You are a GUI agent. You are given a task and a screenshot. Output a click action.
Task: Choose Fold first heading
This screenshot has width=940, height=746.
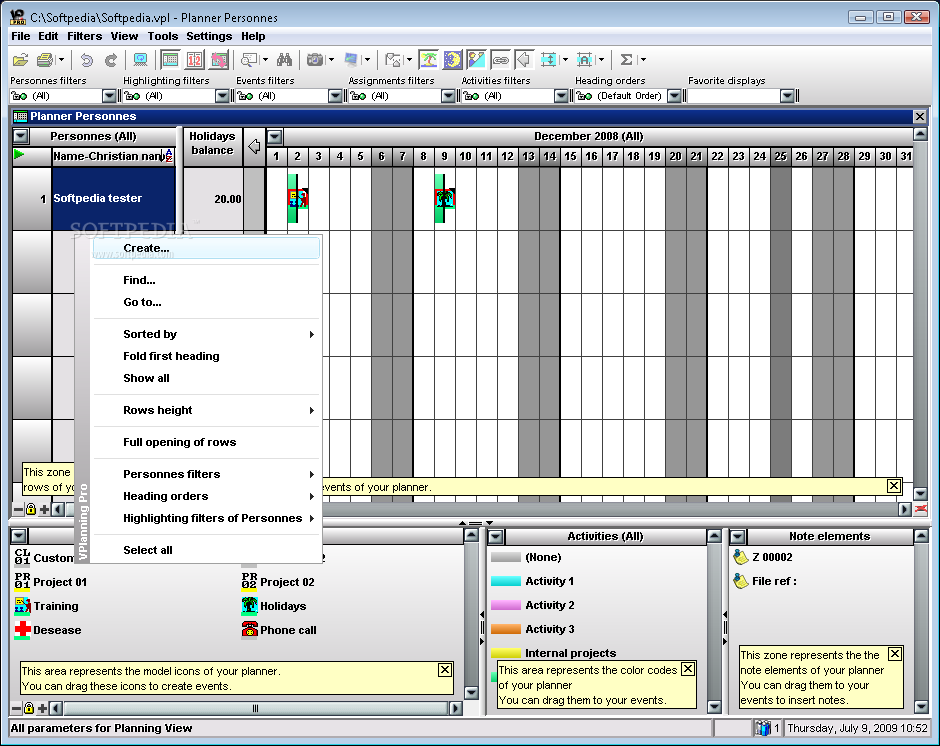(206, 356)
